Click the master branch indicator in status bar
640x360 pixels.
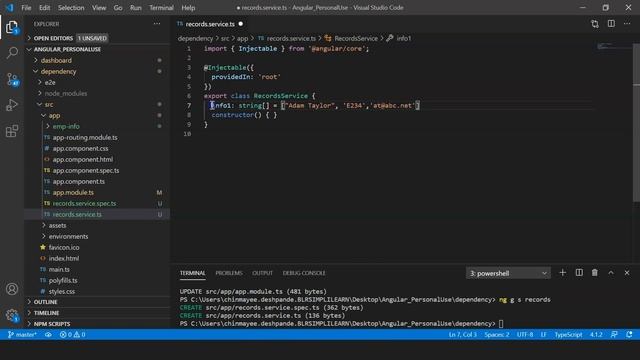pyautogui.click(x=22, y=334)
